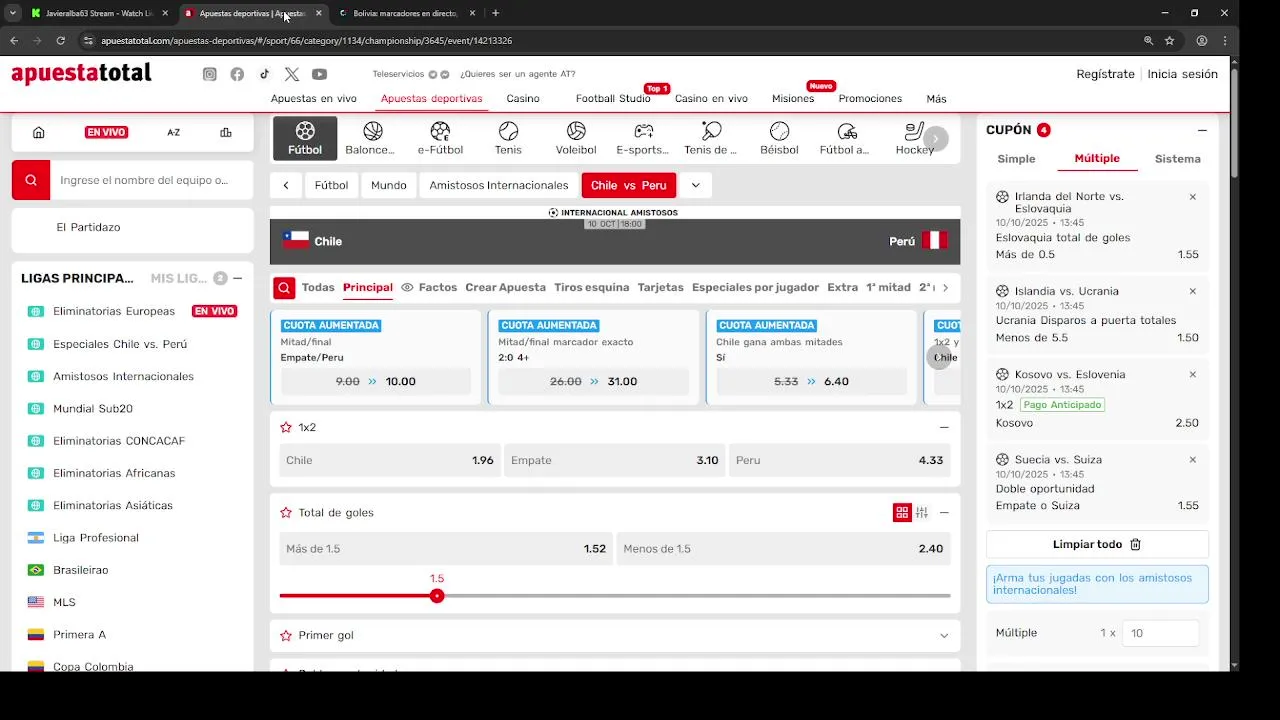Click the Múltiple stake amount field

tap(1160, 633)
